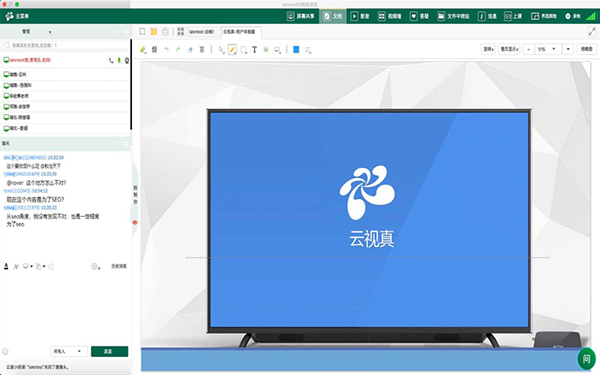Open chat history messages link
600x375 pixels.
[119, 266]
